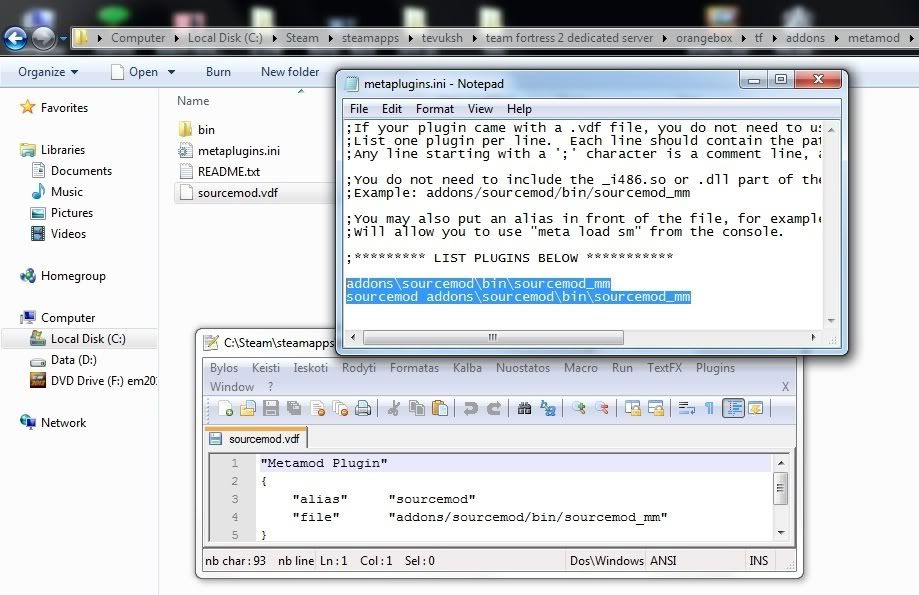The width and height of the screenshot is (919, 595).
Task: Click the Zoom in magnifier icon
Action: click(x=579, y=408)
